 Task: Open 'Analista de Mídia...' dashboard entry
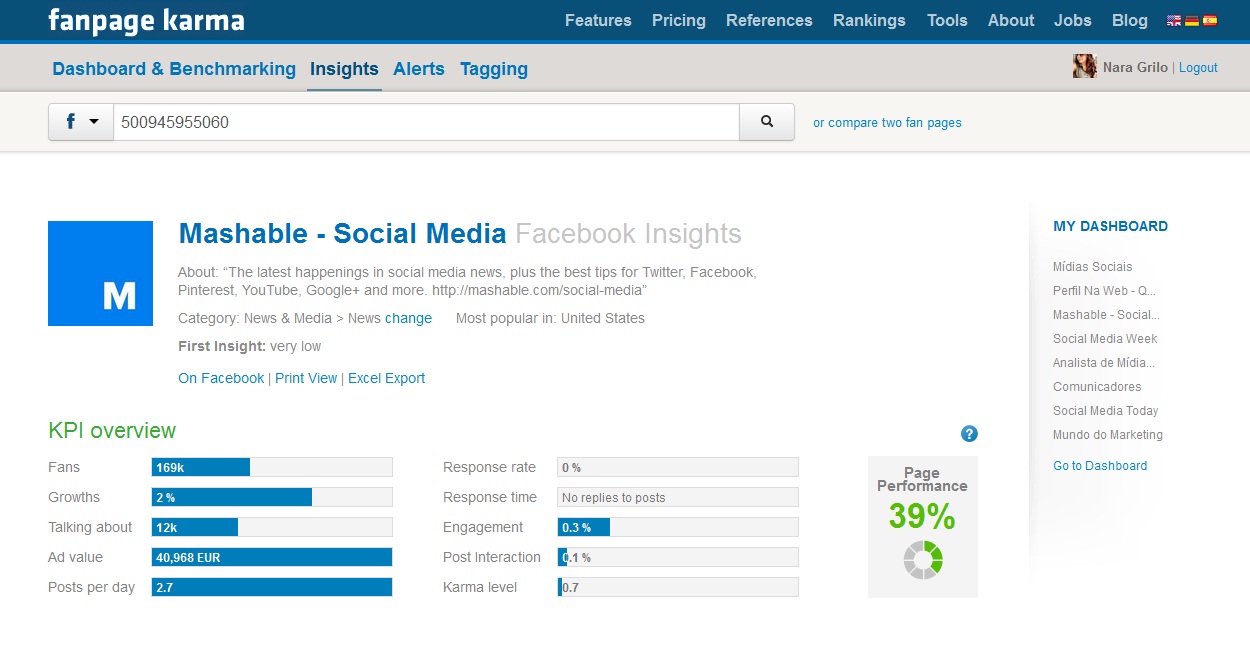pyautogui.click(x=1104, y=363)
